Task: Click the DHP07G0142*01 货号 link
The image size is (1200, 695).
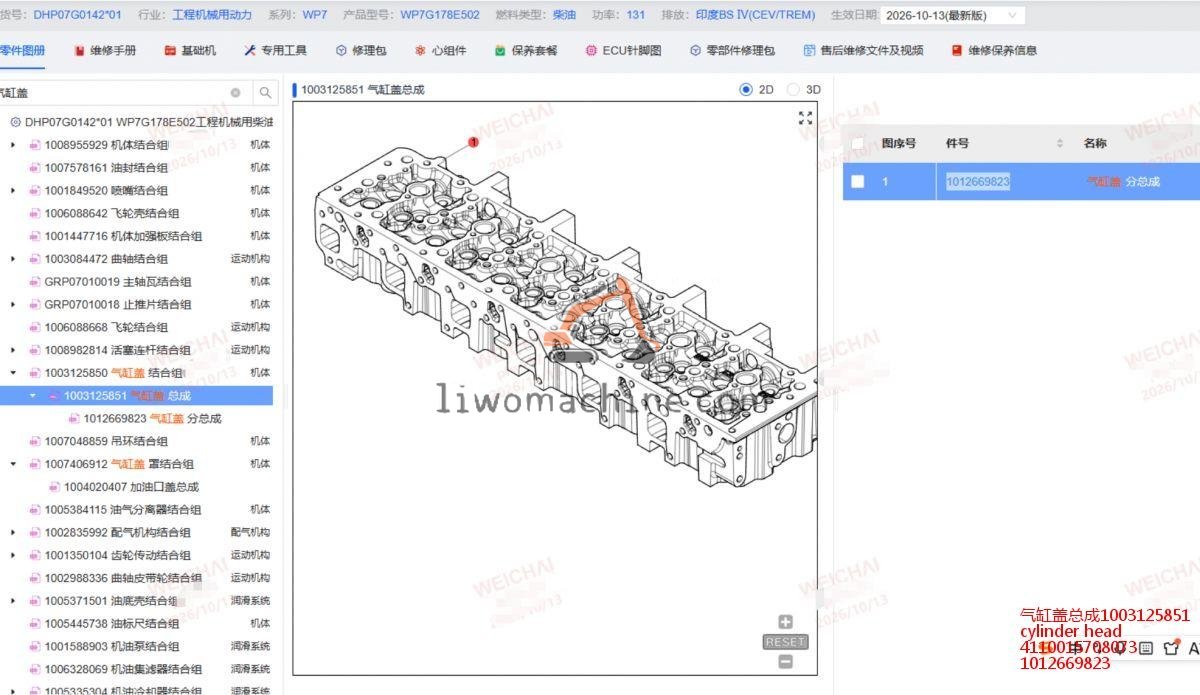Action: click(77, 15)
